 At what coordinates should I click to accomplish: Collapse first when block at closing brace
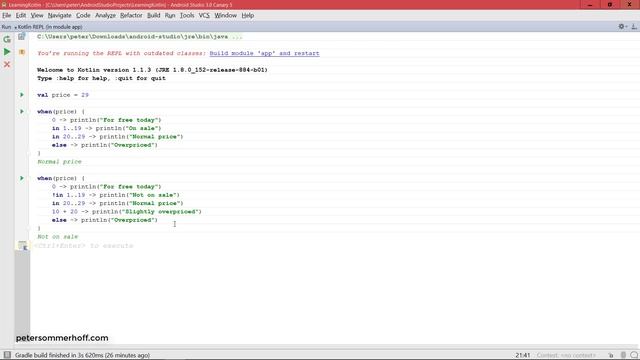(x=30, y=153)
